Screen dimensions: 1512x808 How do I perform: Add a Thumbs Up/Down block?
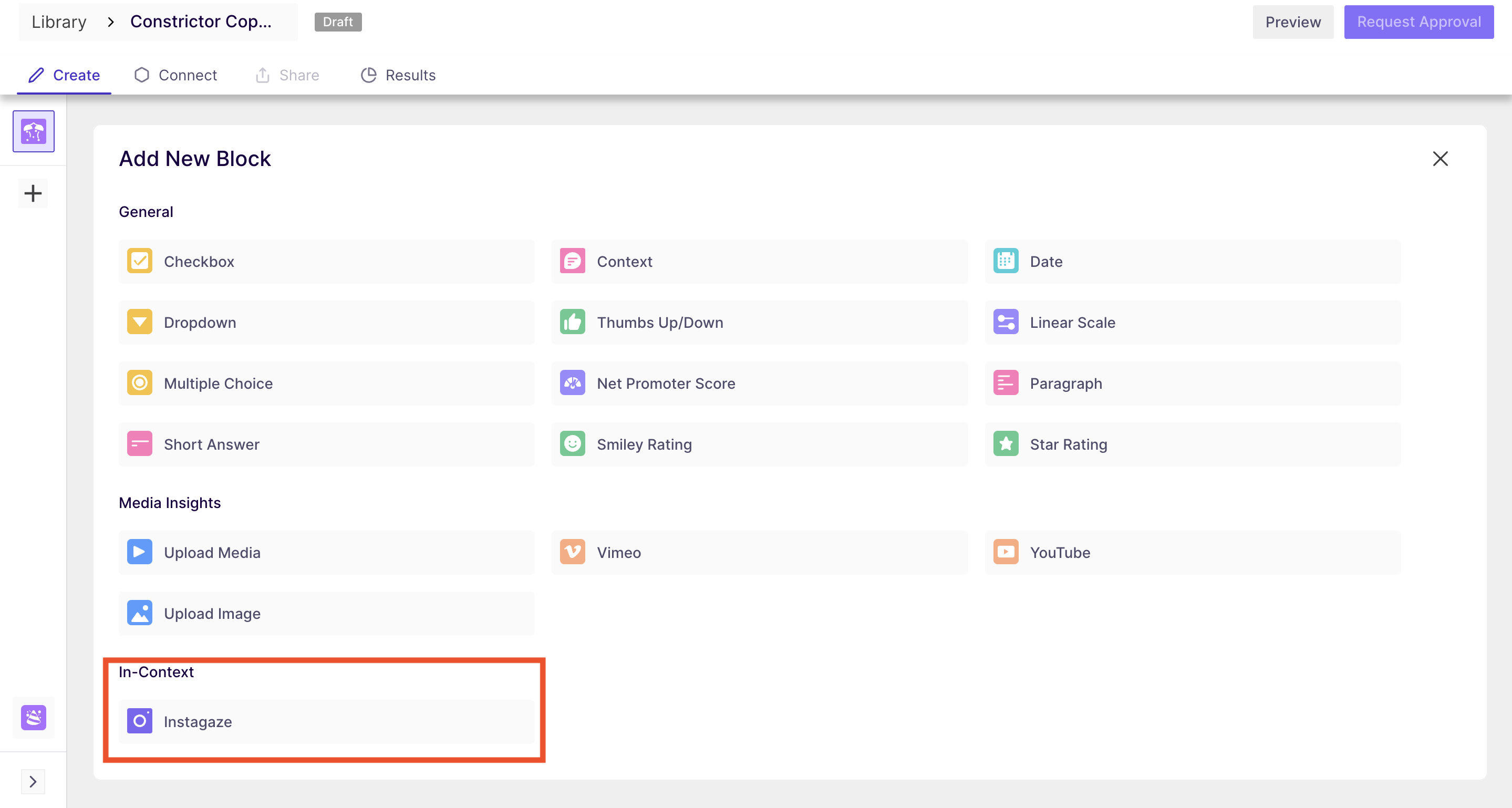click(760, 323)
